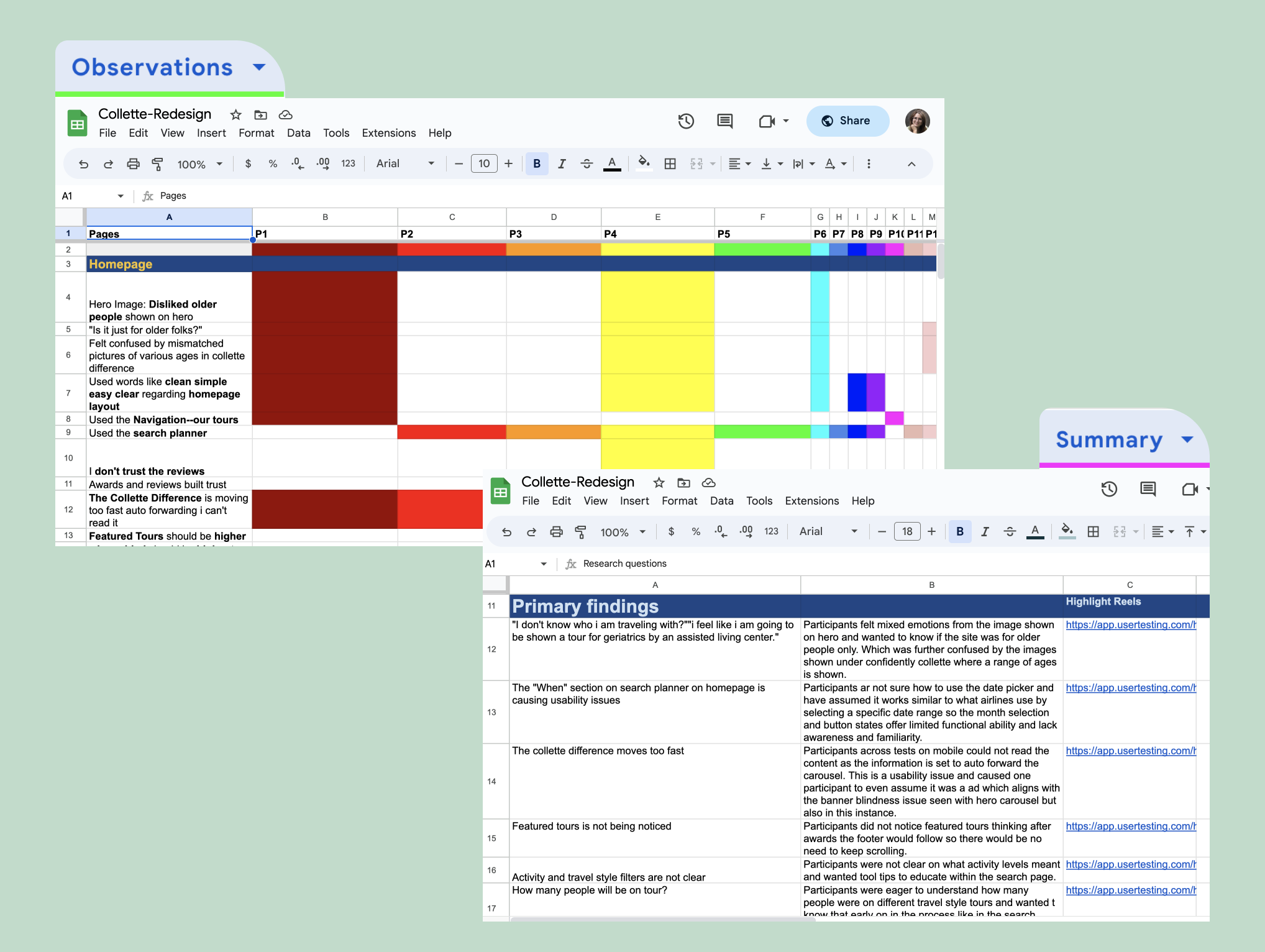Open text wrapping dropdown in Observations sheet

click(803, 163)
